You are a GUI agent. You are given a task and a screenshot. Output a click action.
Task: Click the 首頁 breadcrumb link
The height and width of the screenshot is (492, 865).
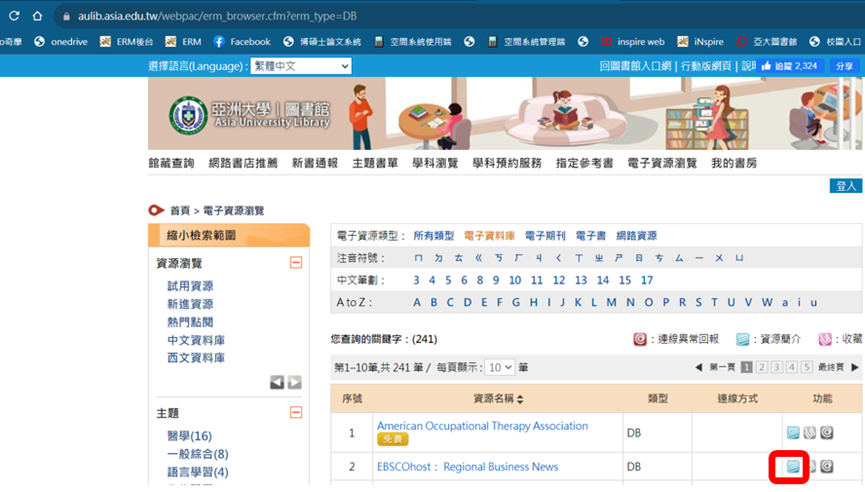tap(180, 211)
